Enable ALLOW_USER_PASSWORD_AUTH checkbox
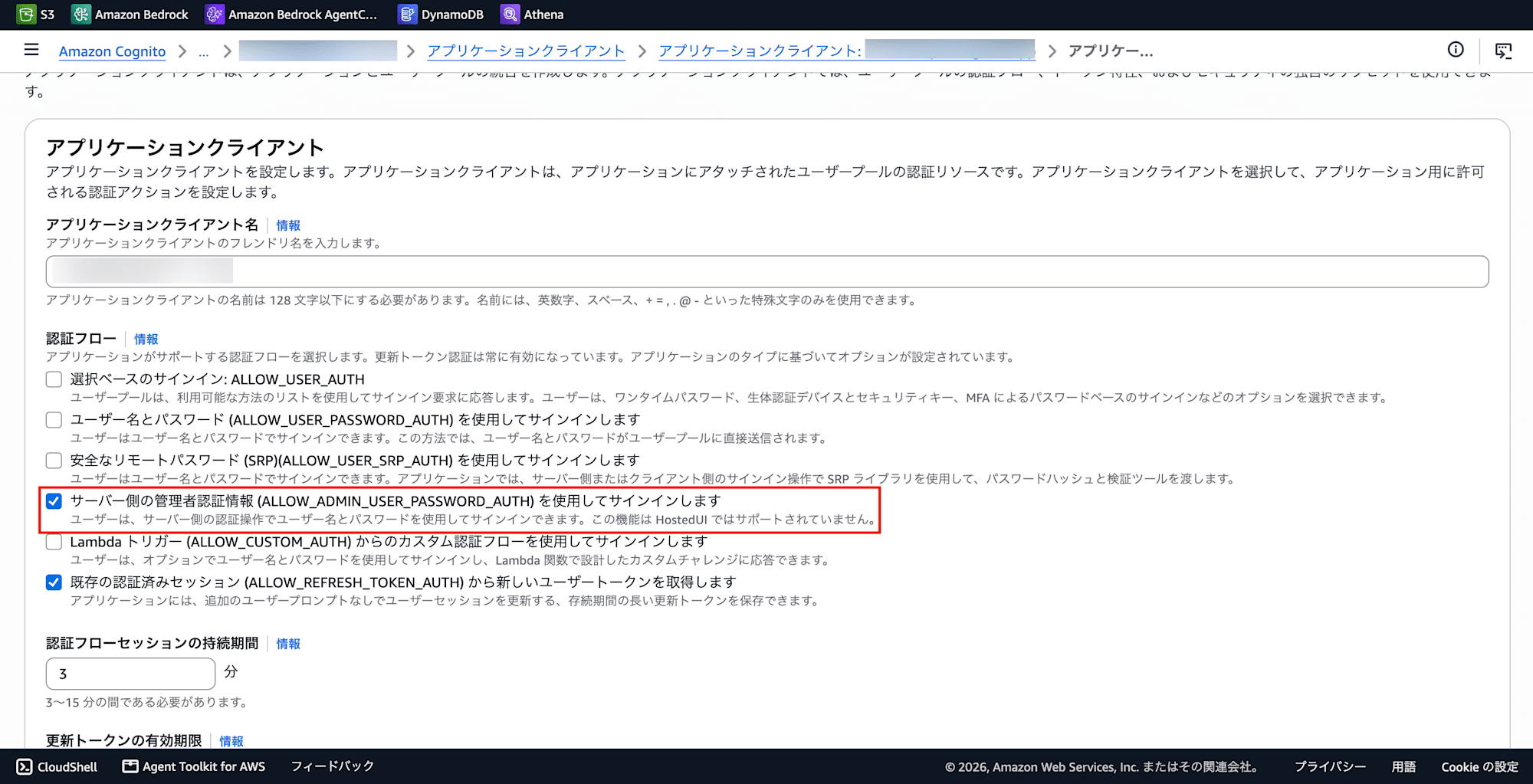The width and height of the screenshot is (1533, 784). coord(54,420)
